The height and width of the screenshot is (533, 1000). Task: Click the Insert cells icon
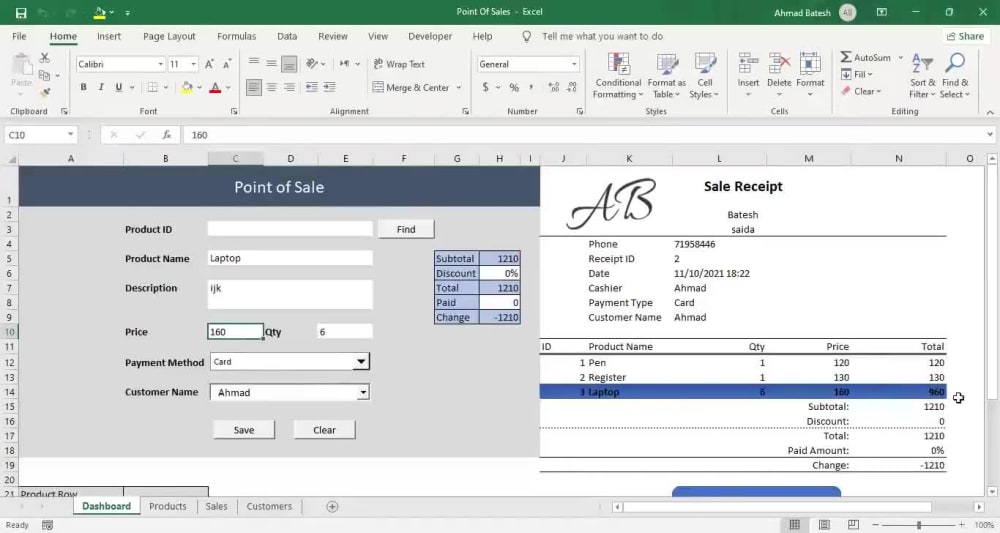[x=748, y=64]
